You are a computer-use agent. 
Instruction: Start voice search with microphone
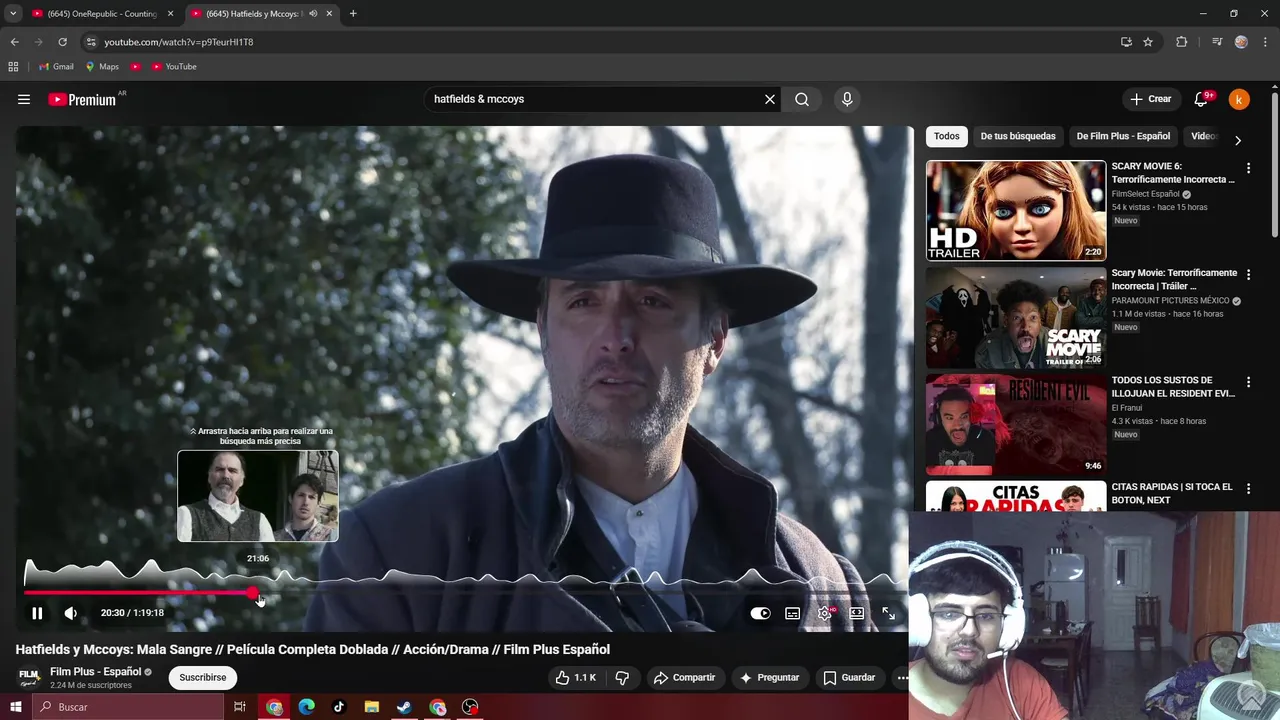click(847, 99)
